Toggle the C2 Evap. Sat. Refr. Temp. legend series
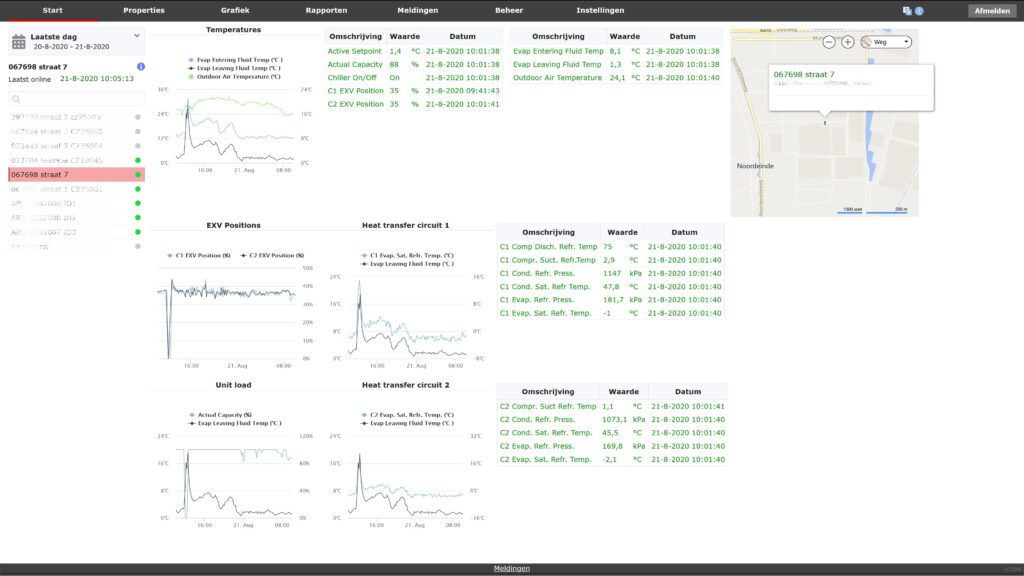 pos(408,415)
